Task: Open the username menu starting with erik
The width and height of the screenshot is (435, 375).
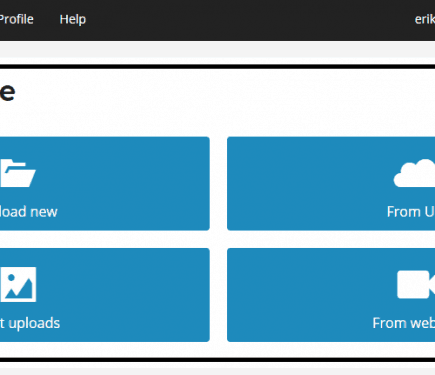Action: 425,19
